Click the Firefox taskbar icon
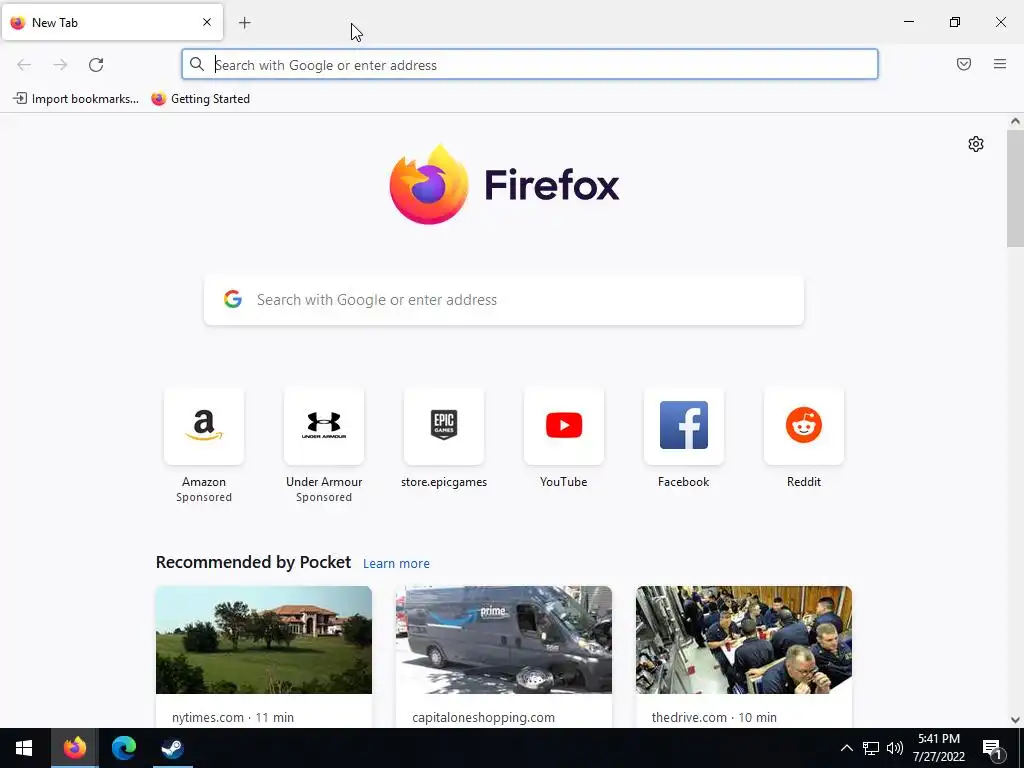This screenshot has width=1024, height=768. tap(74, 748)
